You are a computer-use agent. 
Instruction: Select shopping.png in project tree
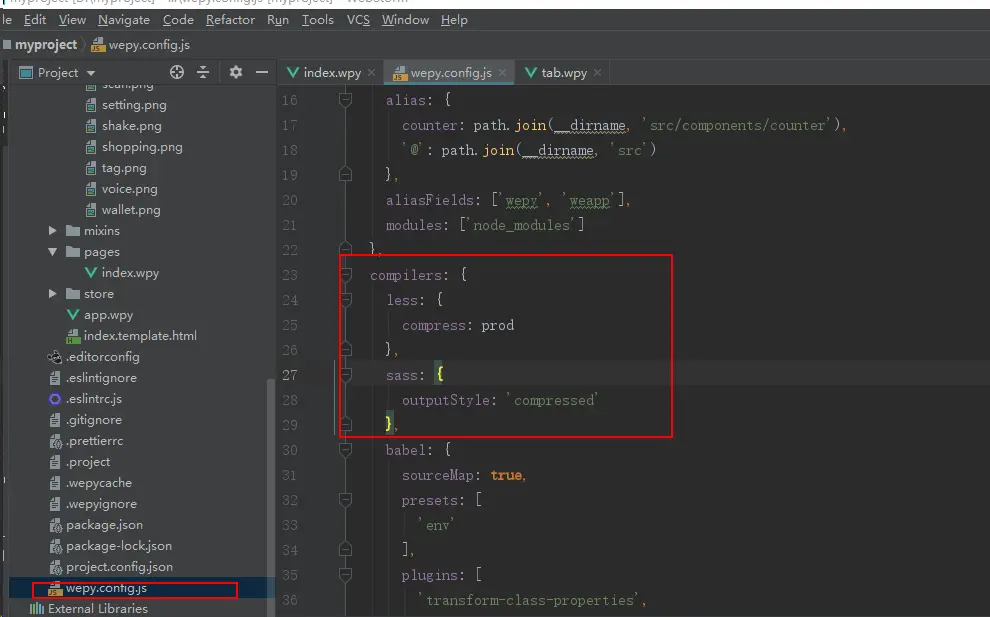[142, 147]
